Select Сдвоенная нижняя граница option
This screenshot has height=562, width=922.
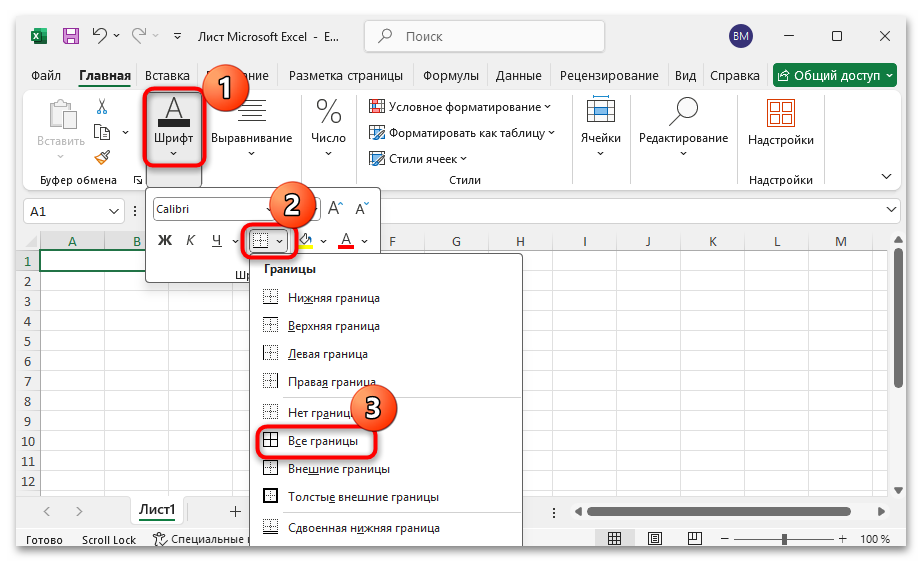(386, 528)
